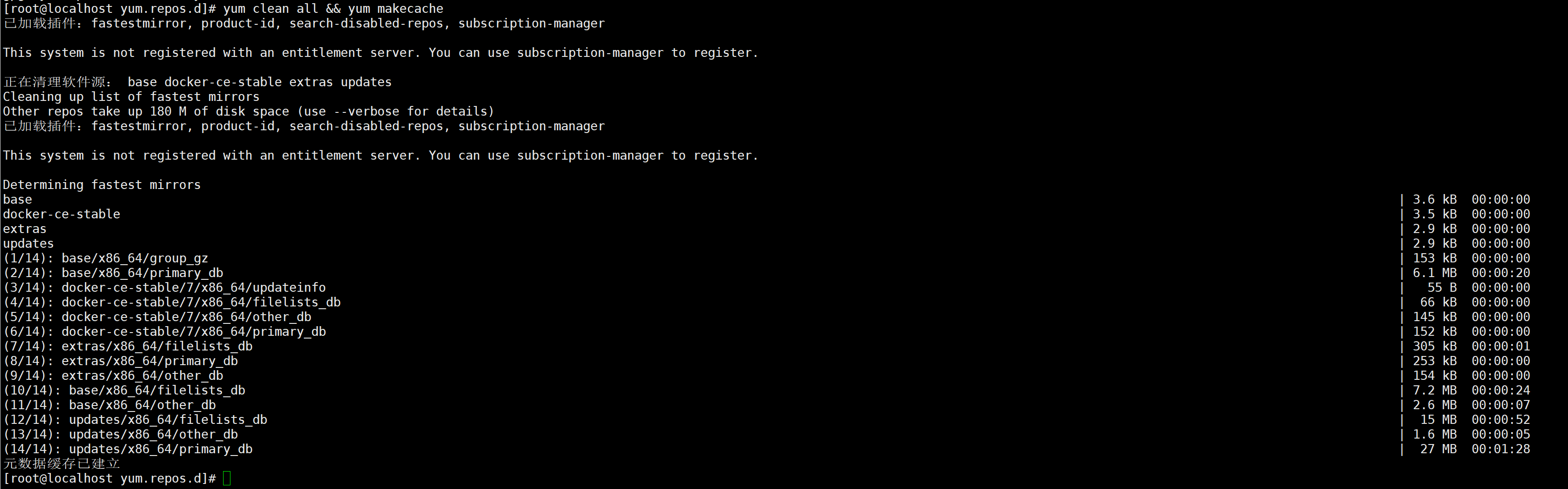Click '(3/14): docker-ce-stable/7/x86_64/updateinfo' text
1568x489 pixels.
[x=164, y=288]
